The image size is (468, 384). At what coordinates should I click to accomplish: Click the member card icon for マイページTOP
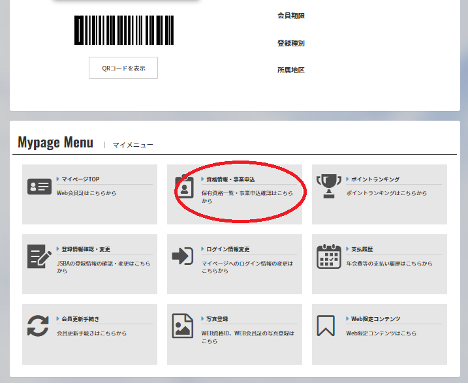coord(39,186)
